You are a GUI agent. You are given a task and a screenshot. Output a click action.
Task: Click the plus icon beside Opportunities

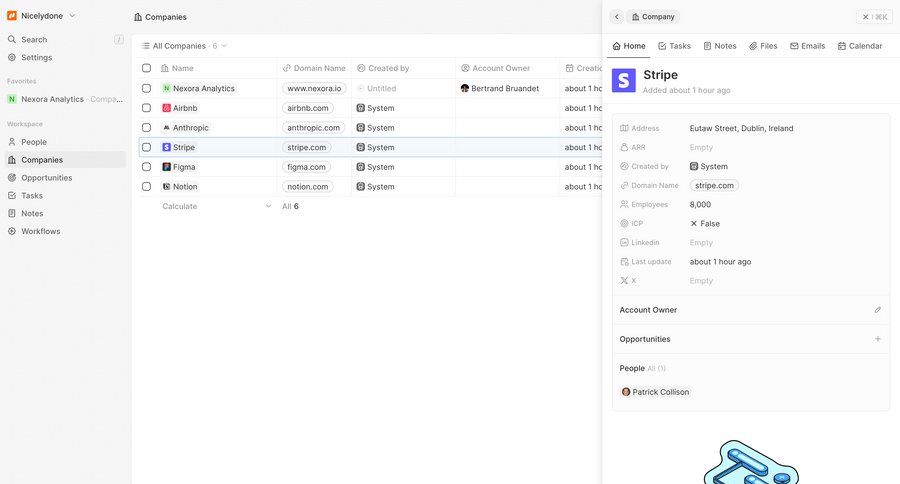878,339
